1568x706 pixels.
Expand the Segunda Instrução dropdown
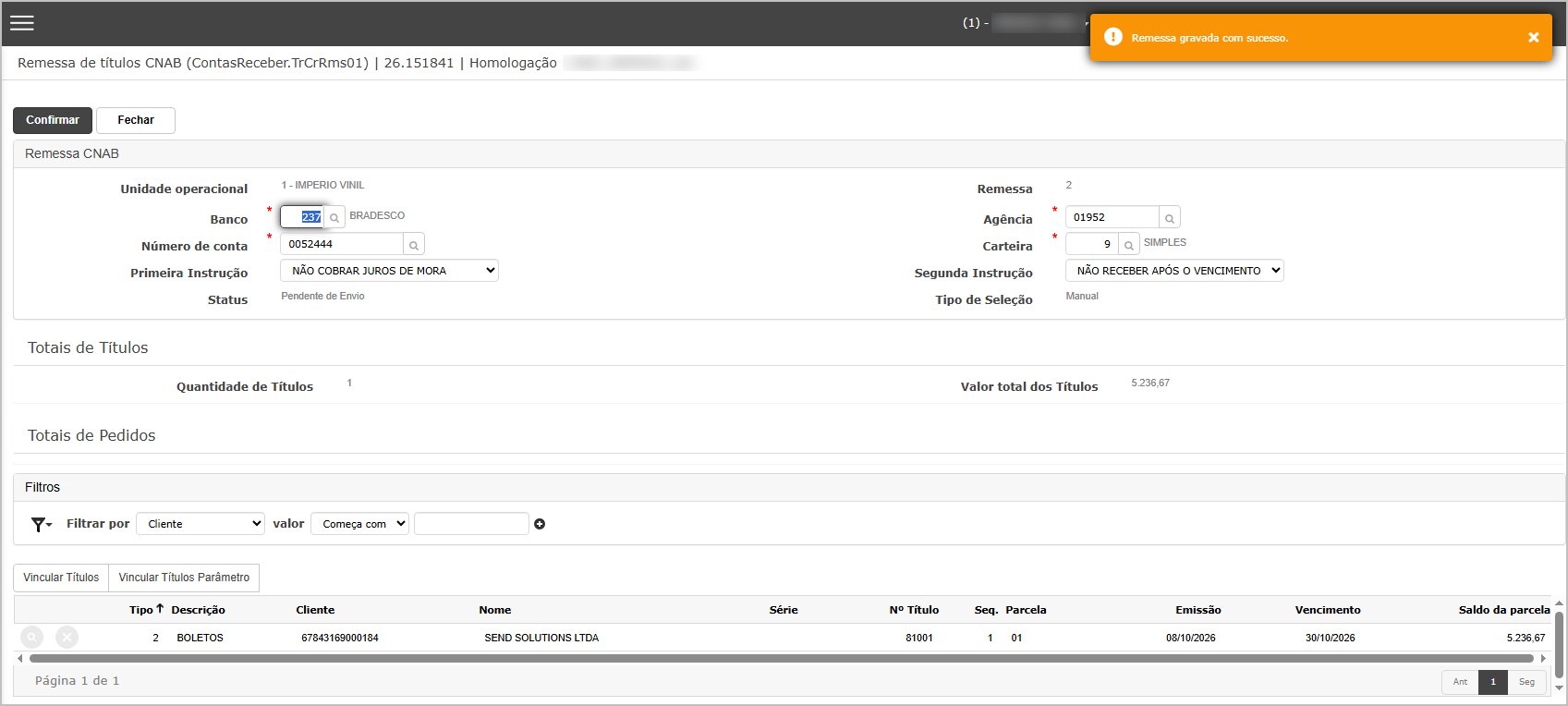click(x=1174, y=271)
